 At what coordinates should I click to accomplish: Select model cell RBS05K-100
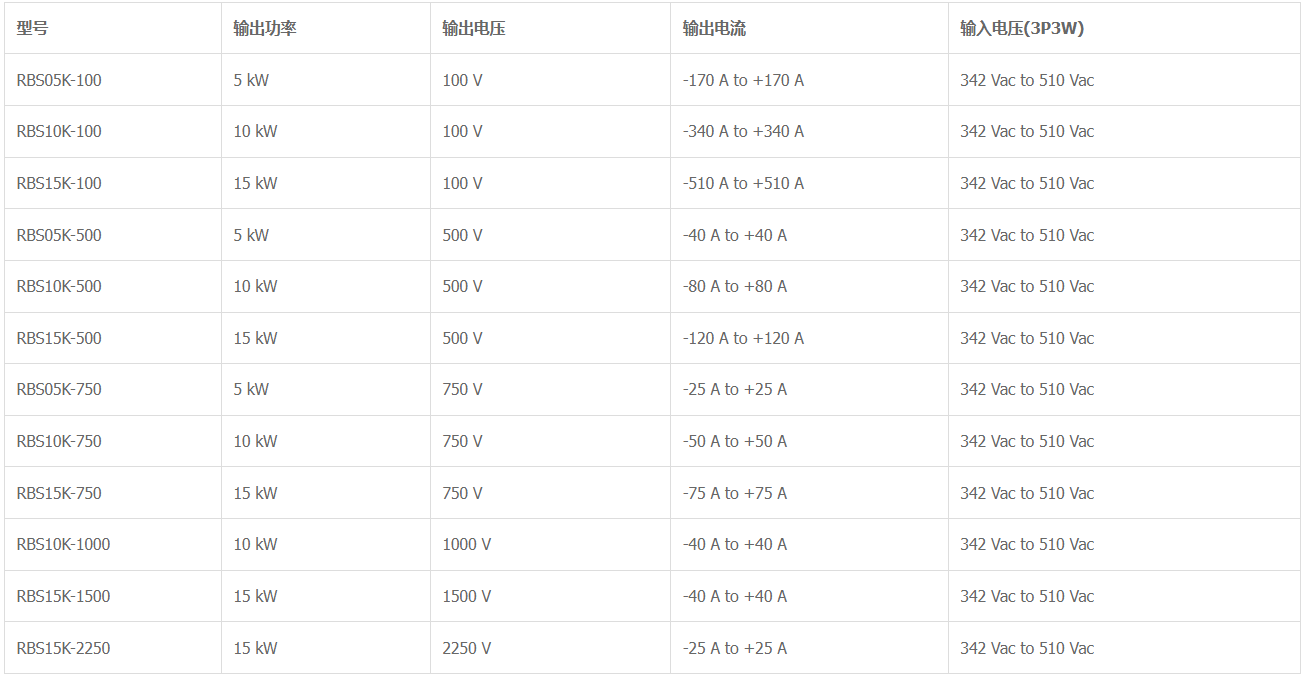59,80
